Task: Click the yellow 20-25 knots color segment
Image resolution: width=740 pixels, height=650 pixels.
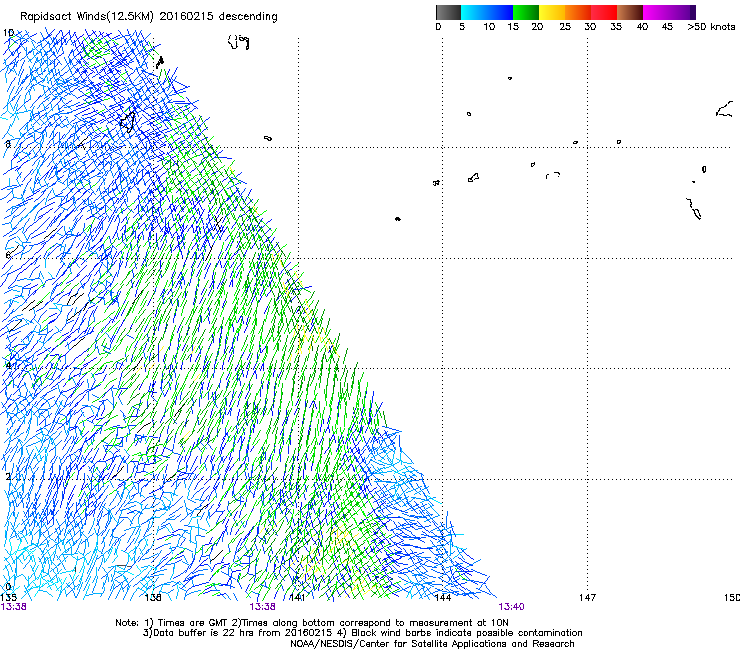Action: (x=552, y=12)
